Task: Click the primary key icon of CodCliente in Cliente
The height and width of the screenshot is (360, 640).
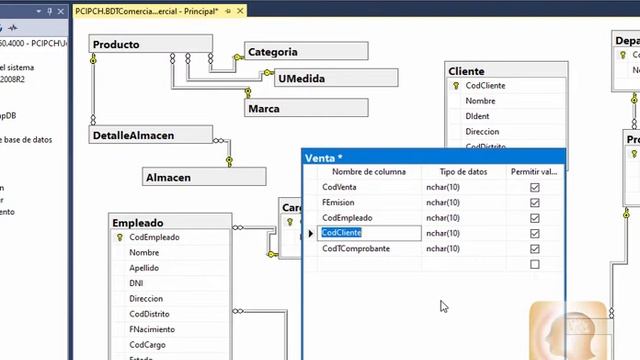Action: pos(456,86)
